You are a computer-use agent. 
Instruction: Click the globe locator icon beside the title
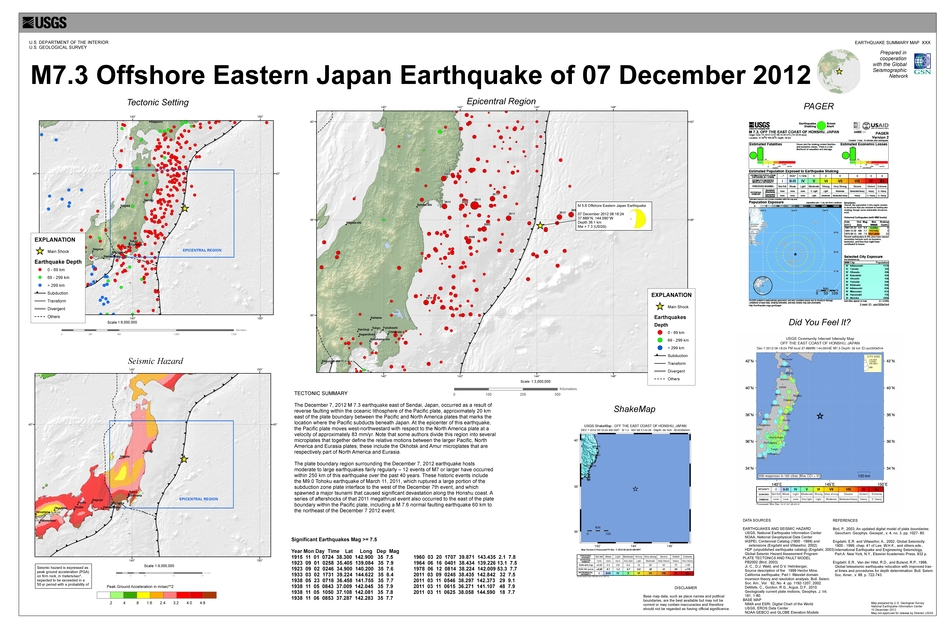pos(837,71)
